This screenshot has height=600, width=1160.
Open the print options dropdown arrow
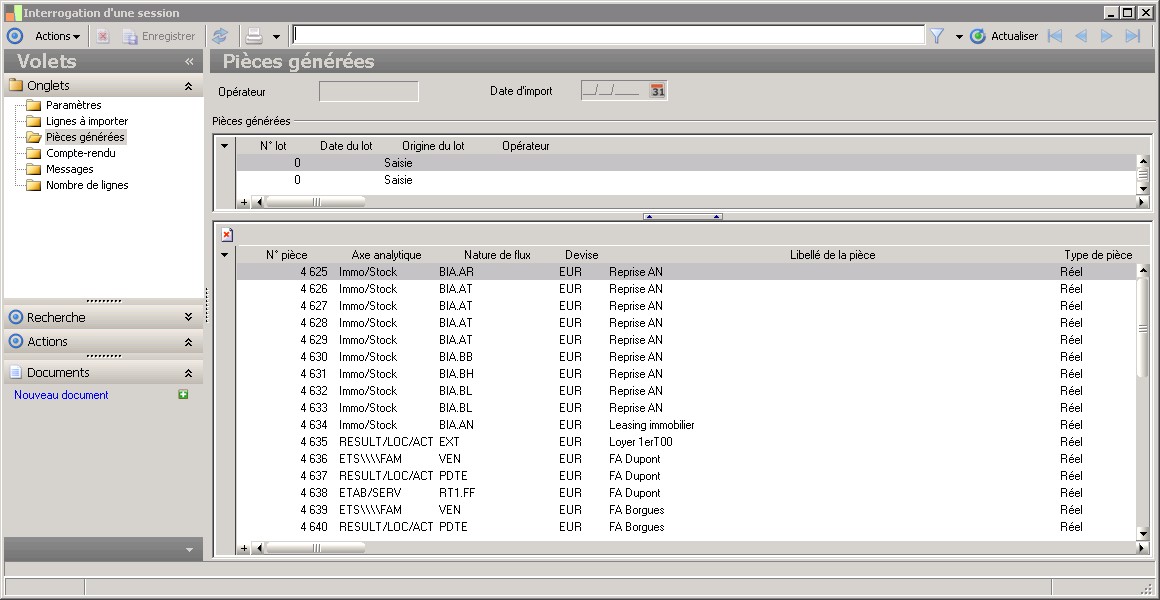click(x=276, y=36)
